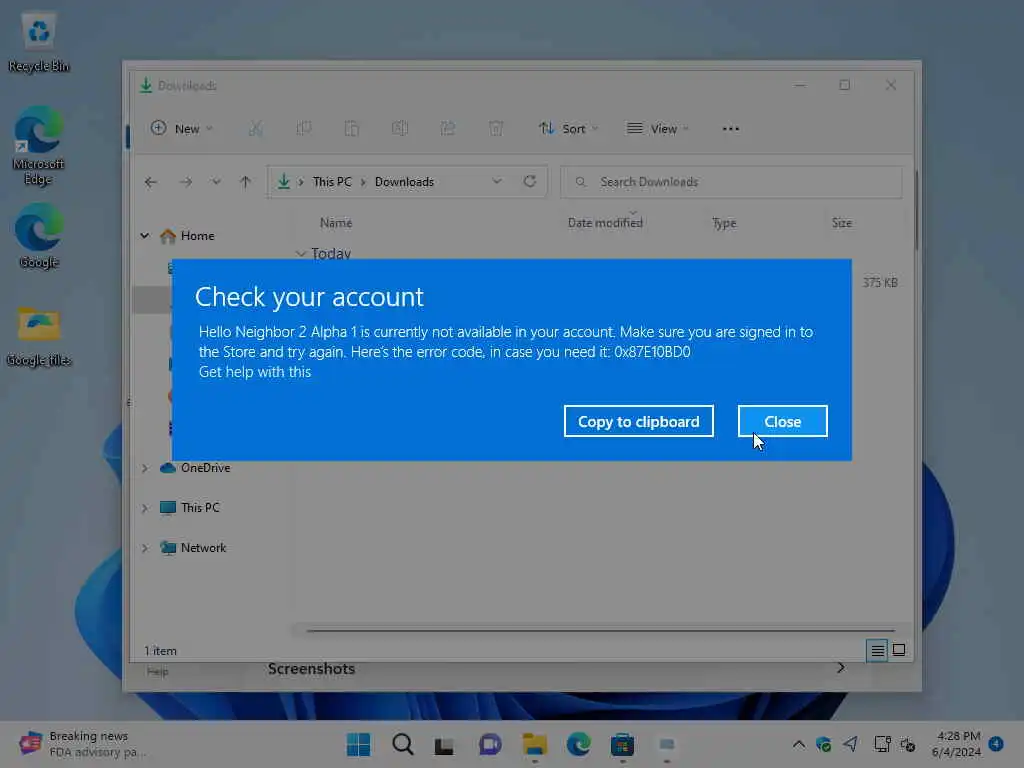Open the See more ellipsis menu
The image size is (1024, 768).
731,129
